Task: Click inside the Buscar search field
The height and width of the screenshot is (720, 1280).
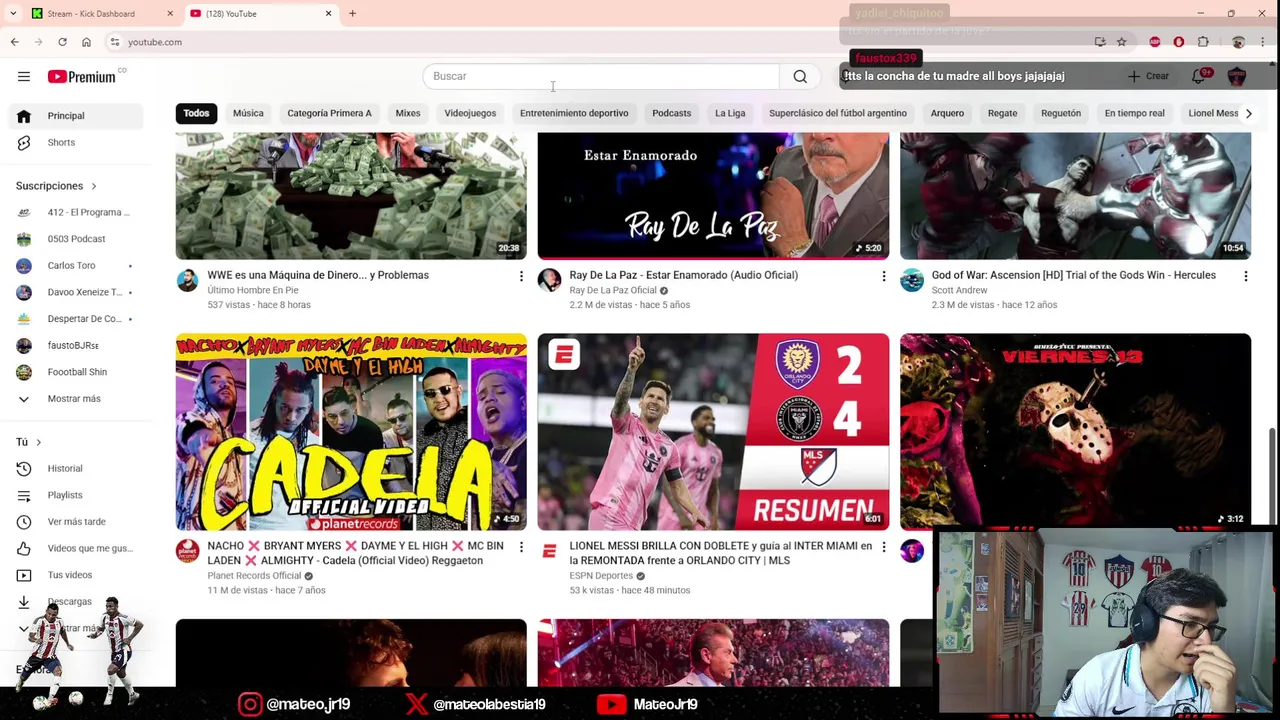Action: [x=601, y=76]
